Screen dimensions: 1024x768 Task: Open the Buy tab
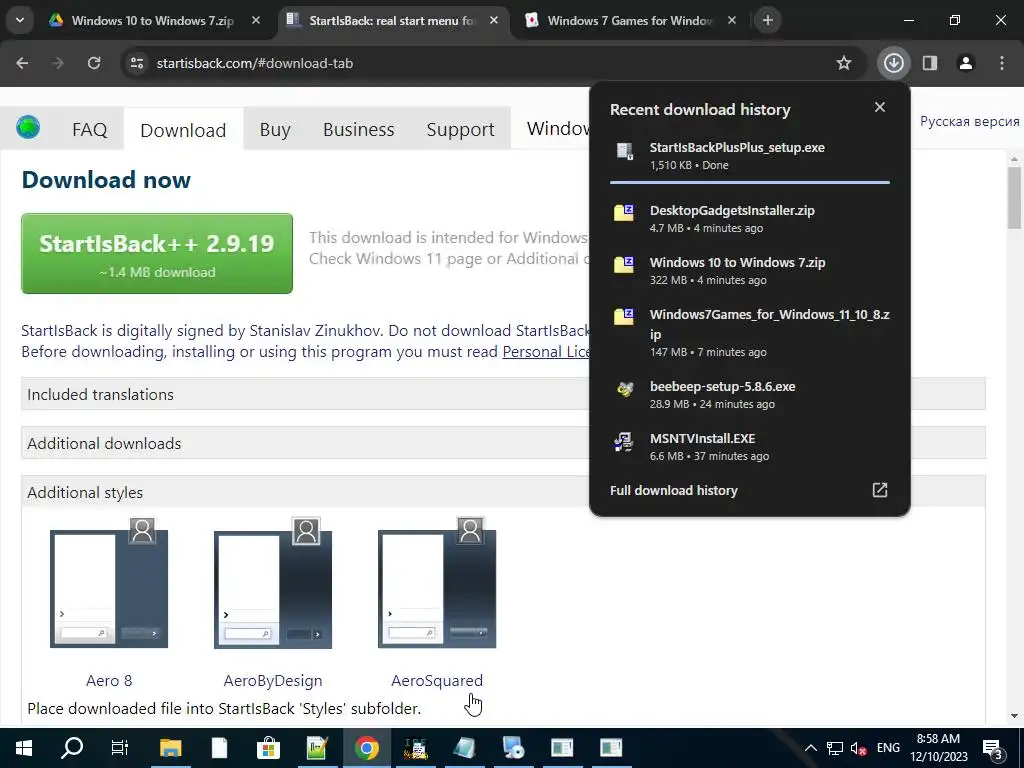pyautogui.click(x=275, y=129)
